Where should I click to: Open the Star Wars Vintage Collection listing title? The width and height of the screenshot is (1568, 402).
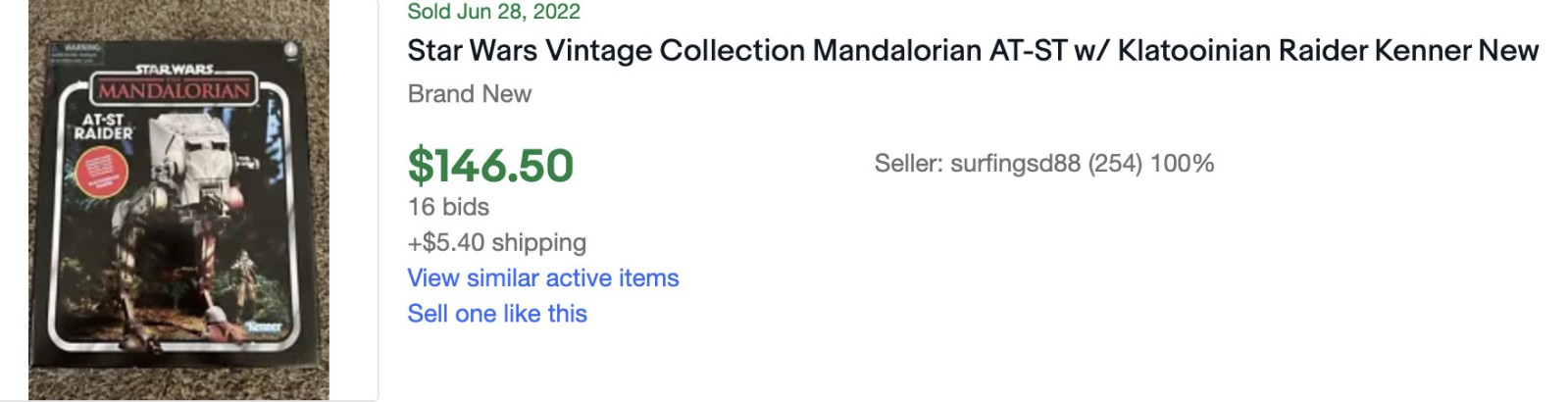click(972, 51)
